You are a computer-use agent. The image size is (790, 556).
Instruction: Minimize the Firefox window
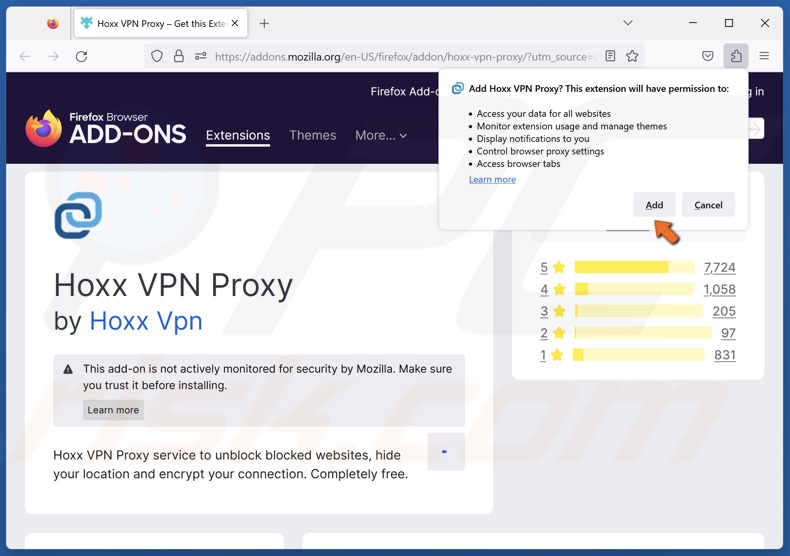(693, 23)
